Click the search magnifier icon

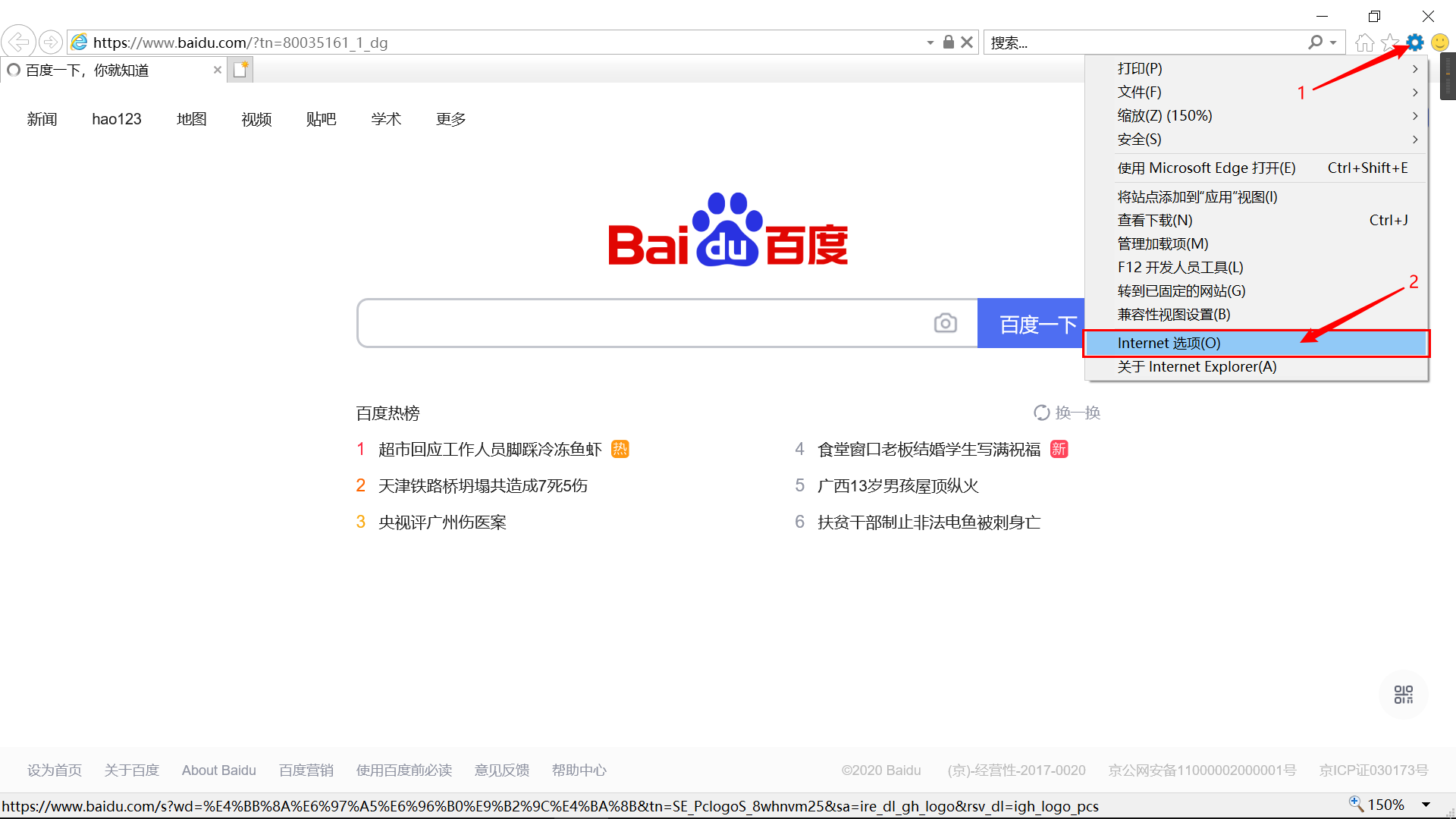click(x=1316, y=42)
